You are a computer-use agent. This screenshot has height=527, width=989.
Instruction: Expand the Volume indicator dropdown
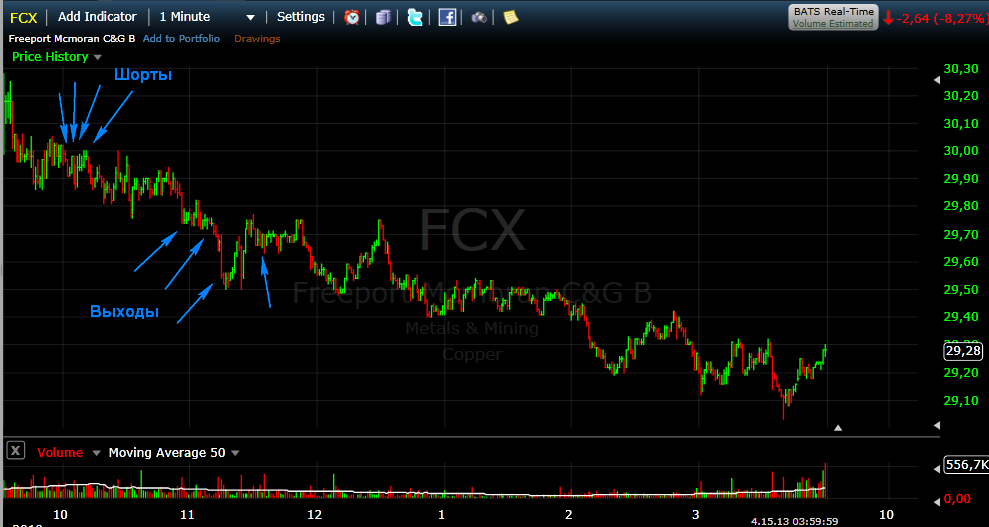96,453
